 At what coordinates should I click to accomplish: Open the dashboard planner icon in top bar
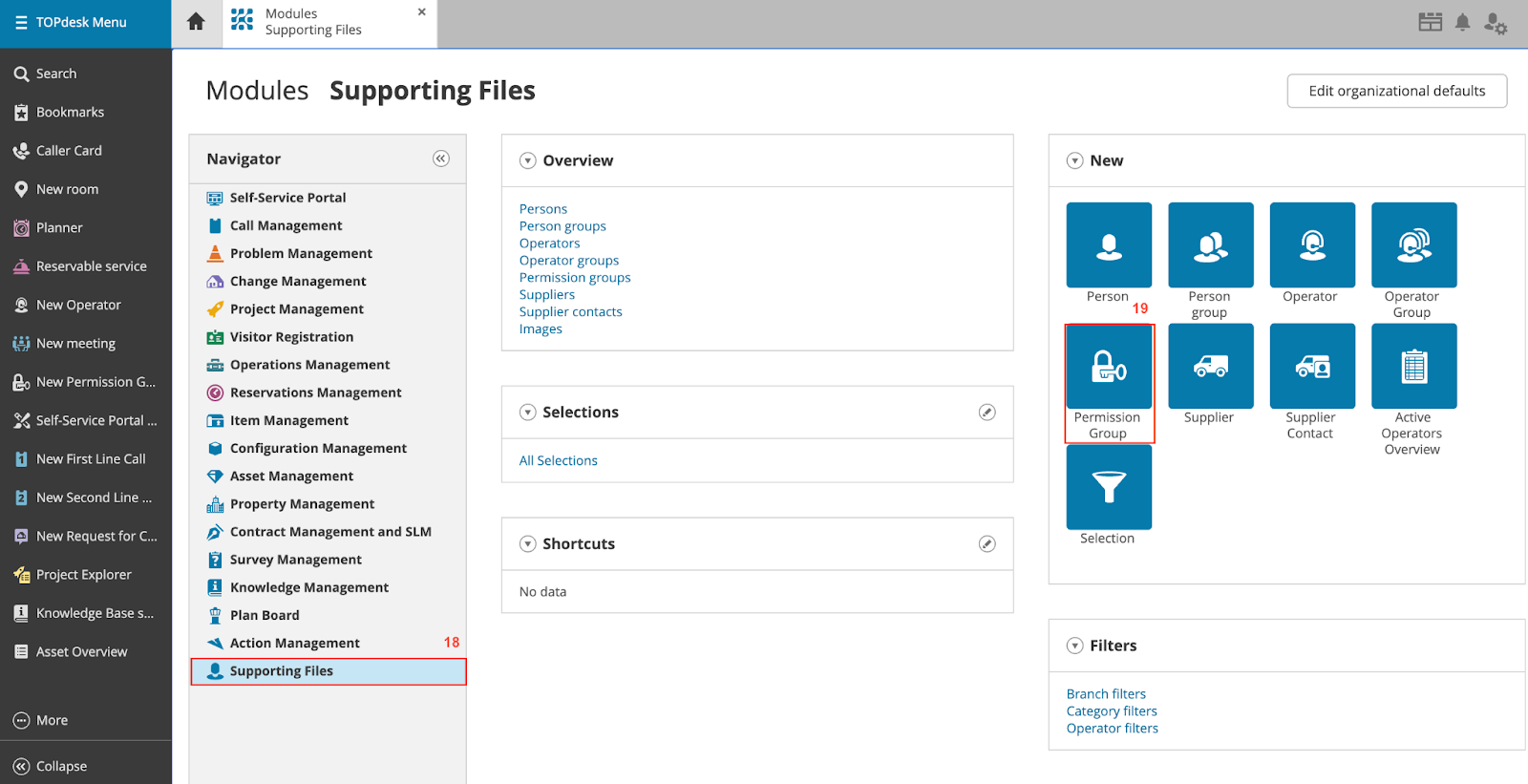1430,22
